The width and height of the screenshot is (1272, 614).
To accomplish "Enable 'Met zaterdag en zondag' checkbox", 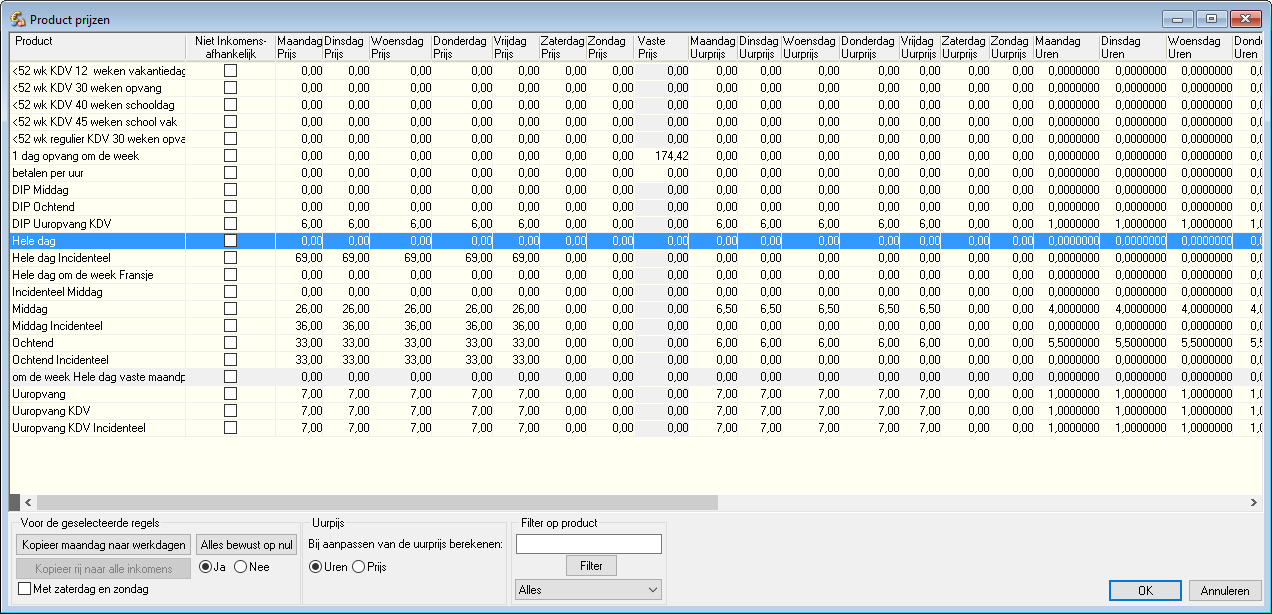I will [25, 589].
